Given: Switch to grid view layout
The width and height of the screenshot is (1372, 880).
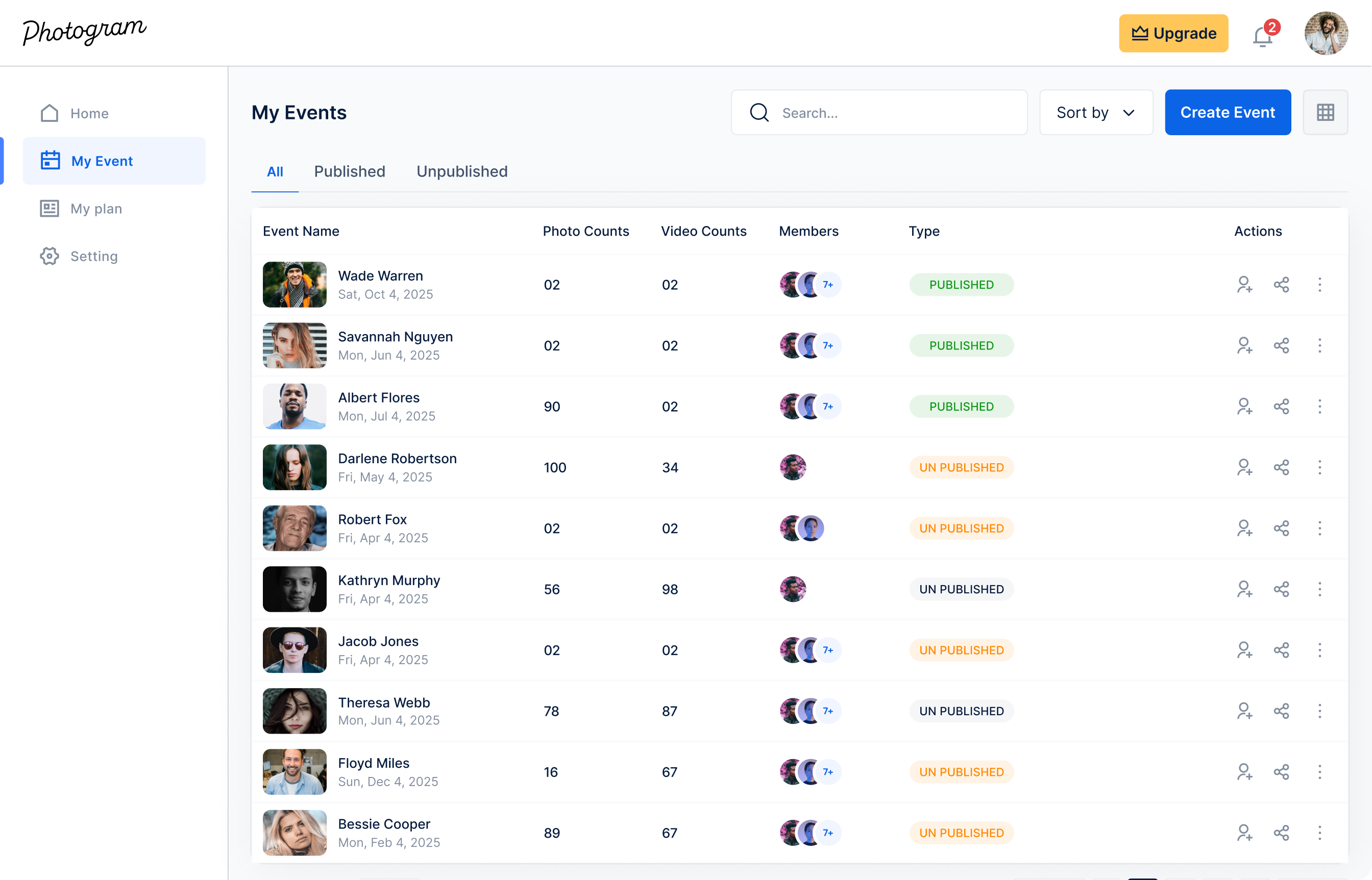Looking at the screenshot, I should point(1325,113).
